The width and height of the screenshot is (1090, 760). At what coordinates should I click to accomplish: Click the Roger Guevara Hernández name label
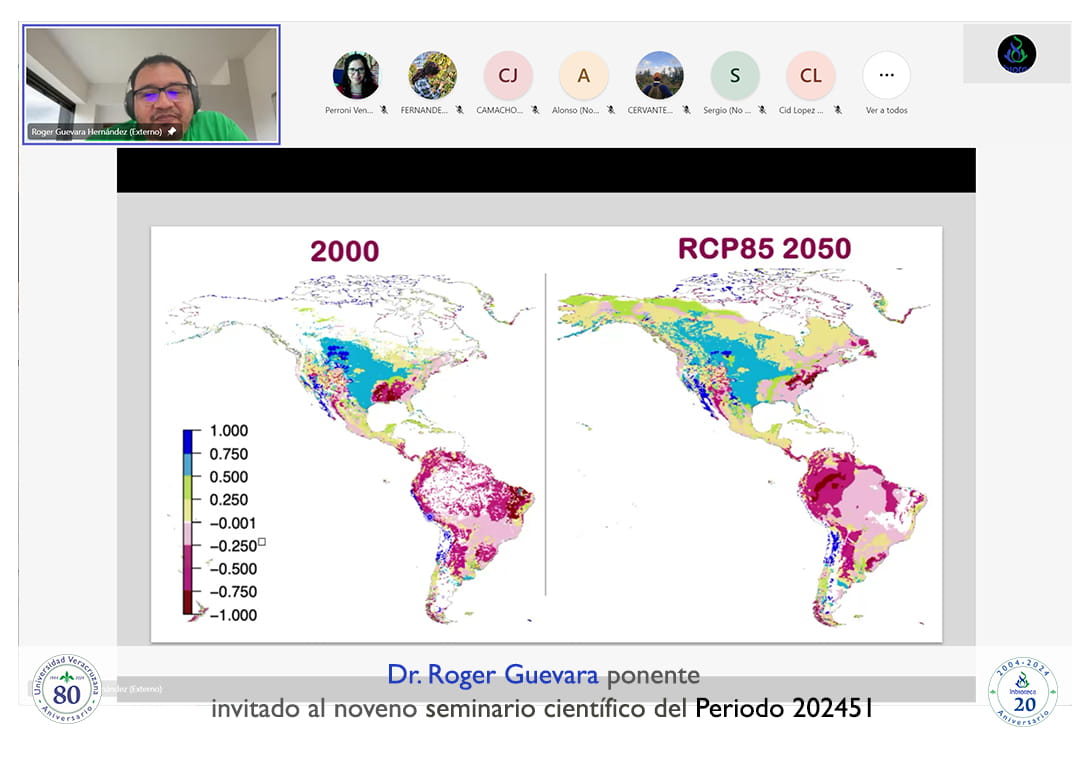click(96, 131)
